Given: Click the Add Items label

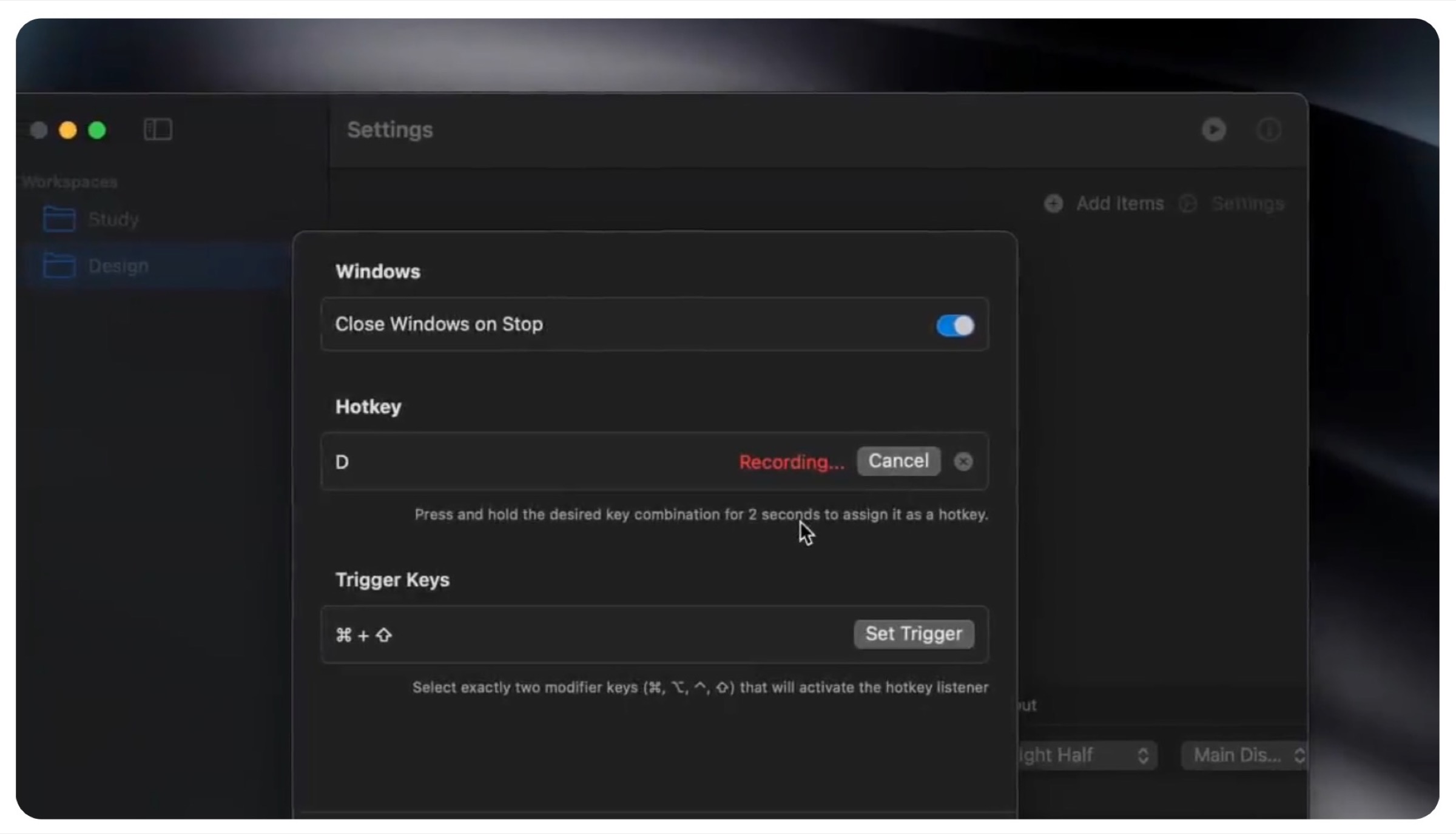Looking at the screenshot, I should (x=1120, y=204).
